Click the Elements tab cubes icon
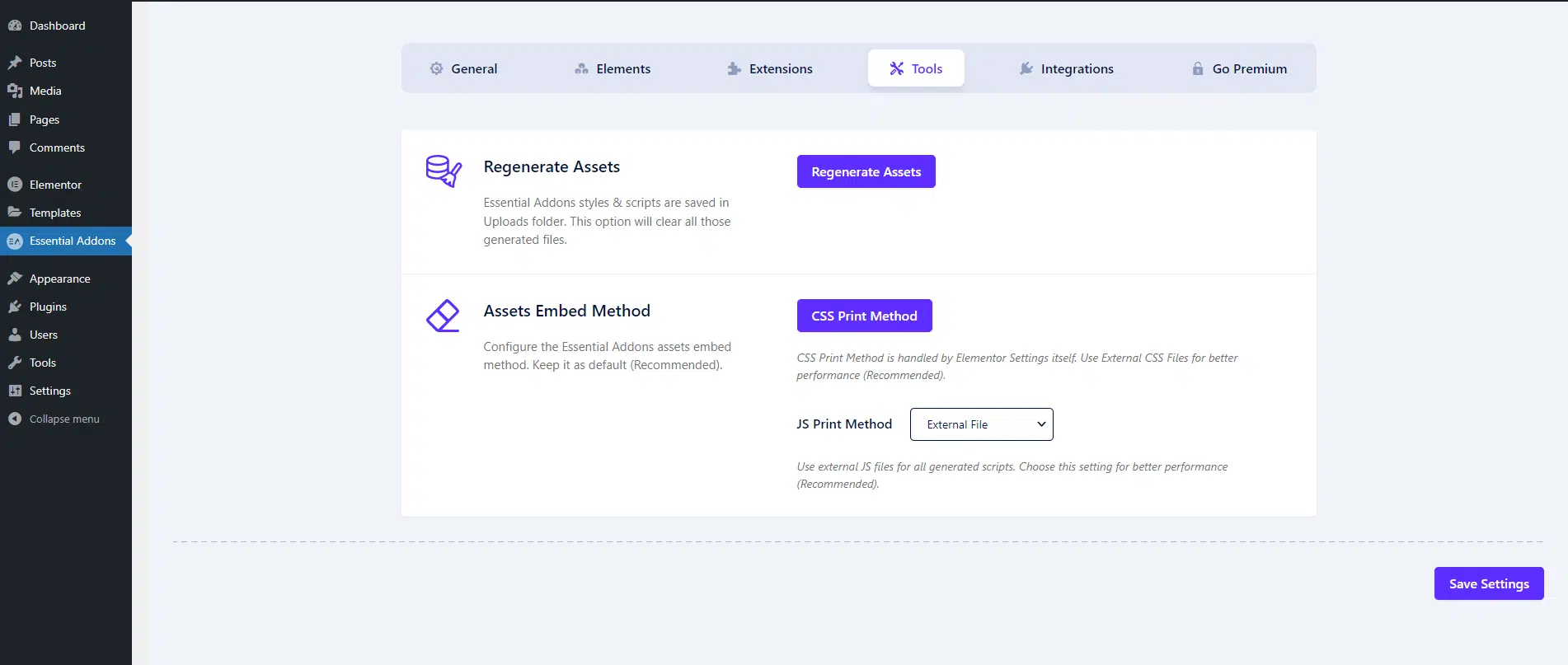 click(x=581, y=68)
